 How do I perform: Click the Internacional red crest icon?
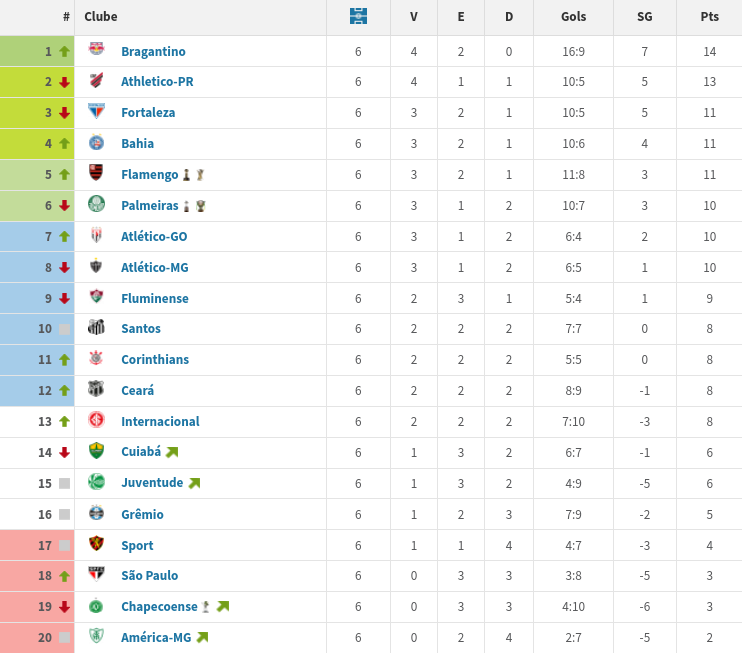pyautogui.click(x=97, y=420)
